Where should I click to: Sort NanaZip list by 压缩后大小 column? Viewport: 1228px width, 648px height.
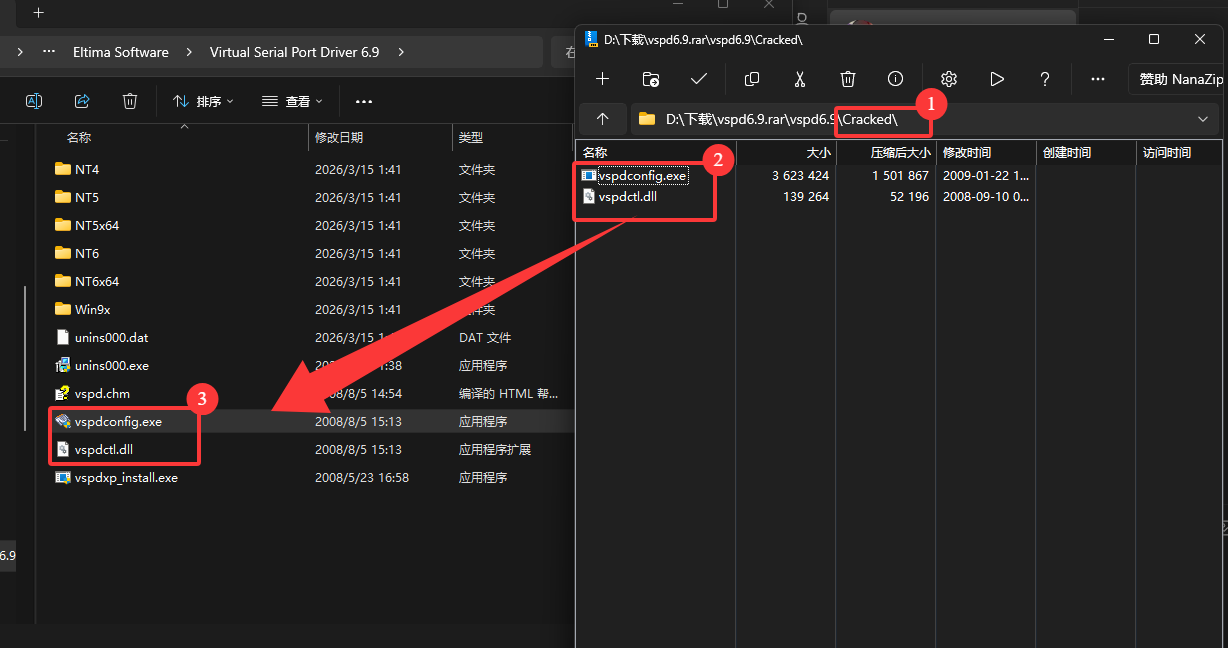pyautogui.click(x=885, y=153)
